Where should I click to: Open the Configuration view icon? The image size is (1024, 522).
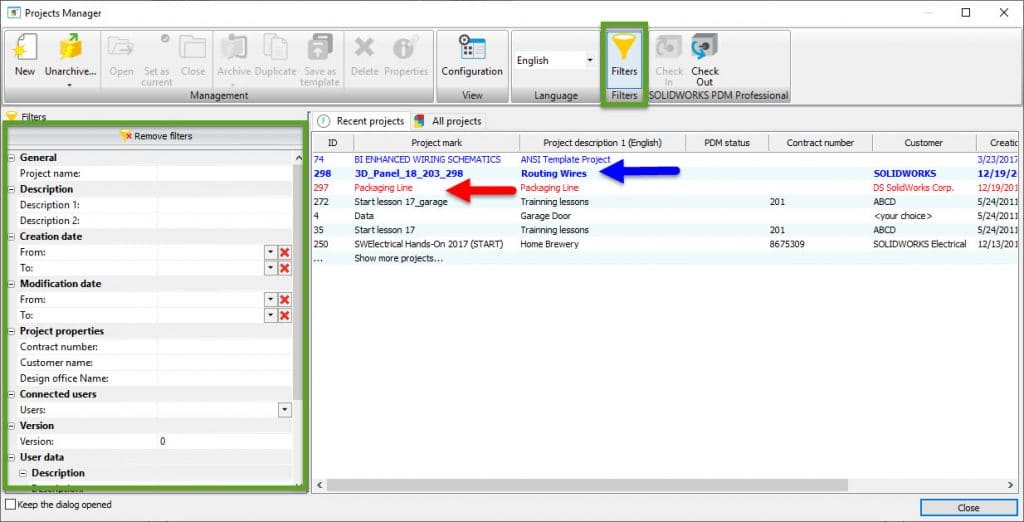point(471,49)
